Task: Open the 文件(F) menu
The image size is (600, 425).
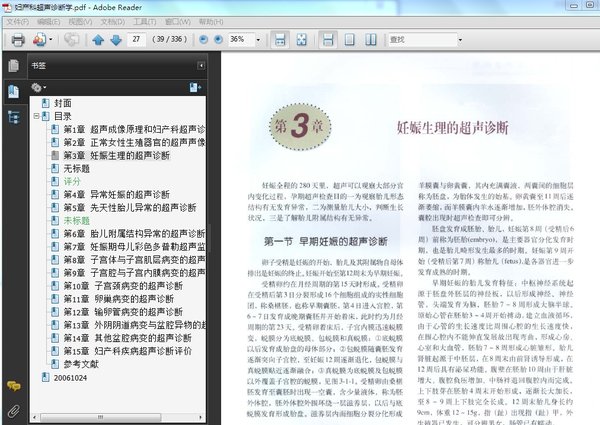Action: click(18, 22)
